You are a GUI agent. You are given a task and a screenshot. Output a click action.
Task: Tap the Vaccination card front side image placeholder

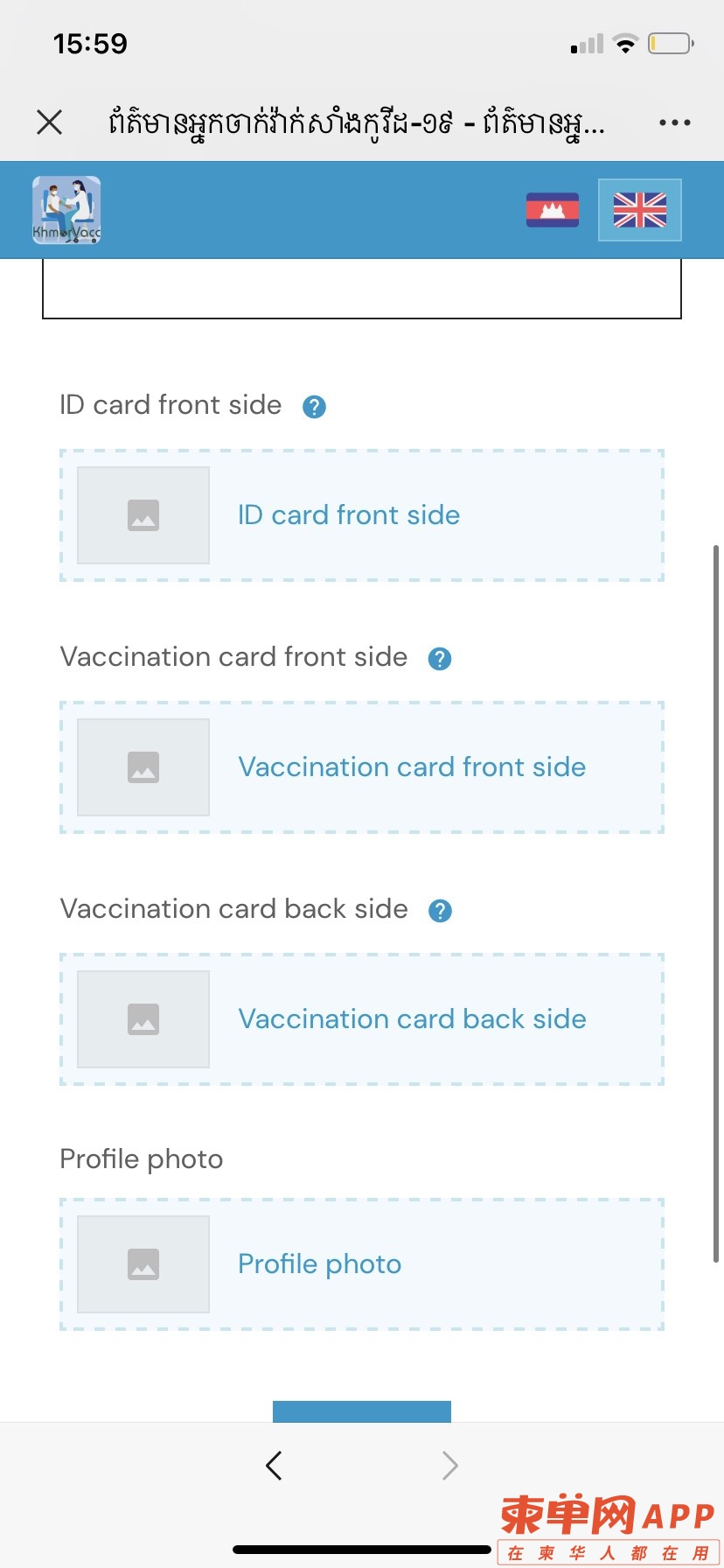pyautogui.click(x=143, y=767)
